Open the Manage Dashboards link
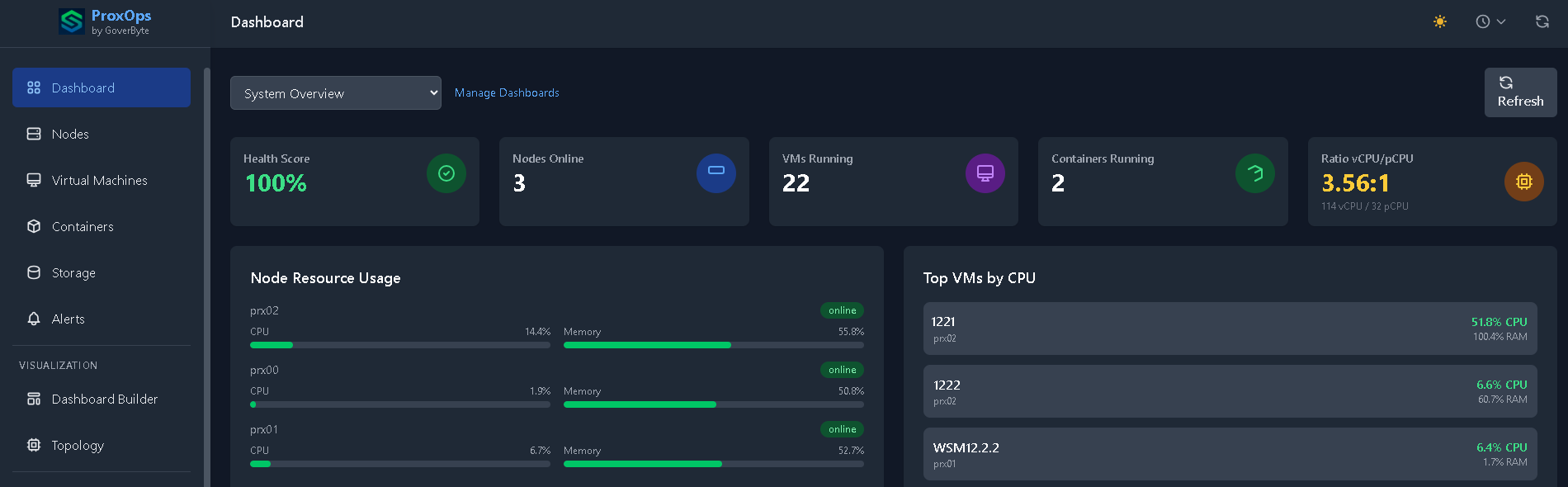This screenshot has height=487, width=1568. click(x=507, y=93)
